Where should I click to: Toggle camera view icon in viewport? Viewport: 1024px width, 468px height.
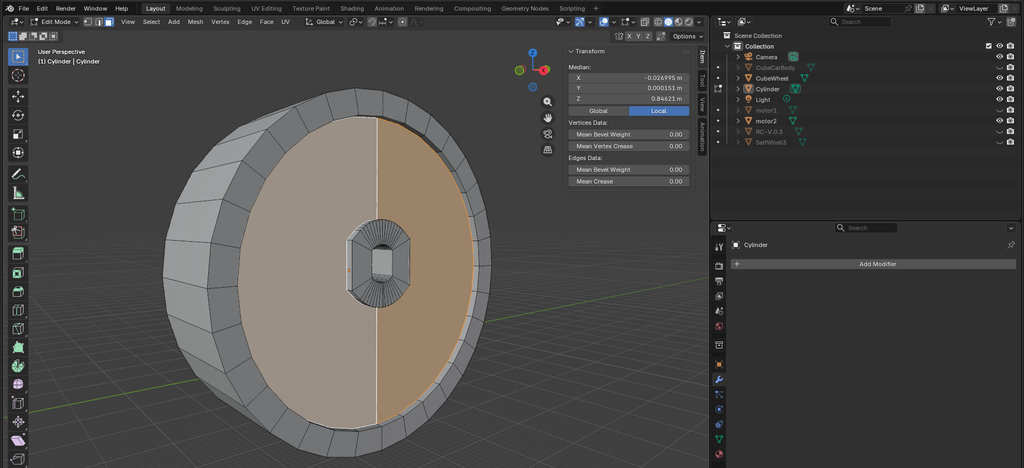(548, 134)
